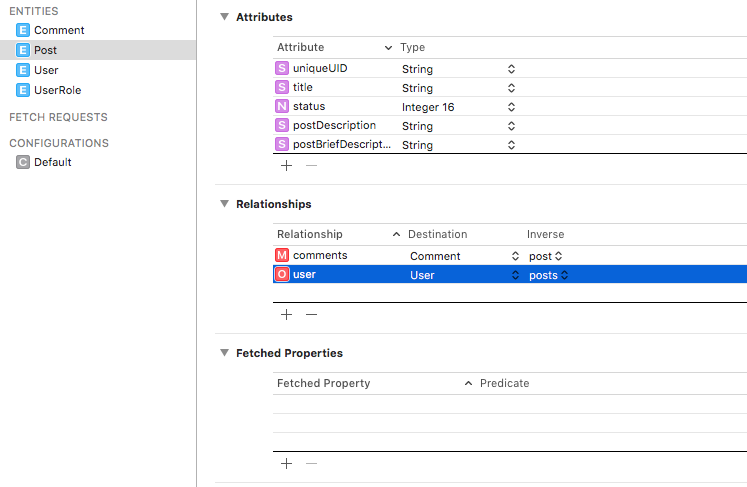The height and width of the screenshot is (487, 747).
Task: Add a fetched property with plus
Action: point(286,463)
